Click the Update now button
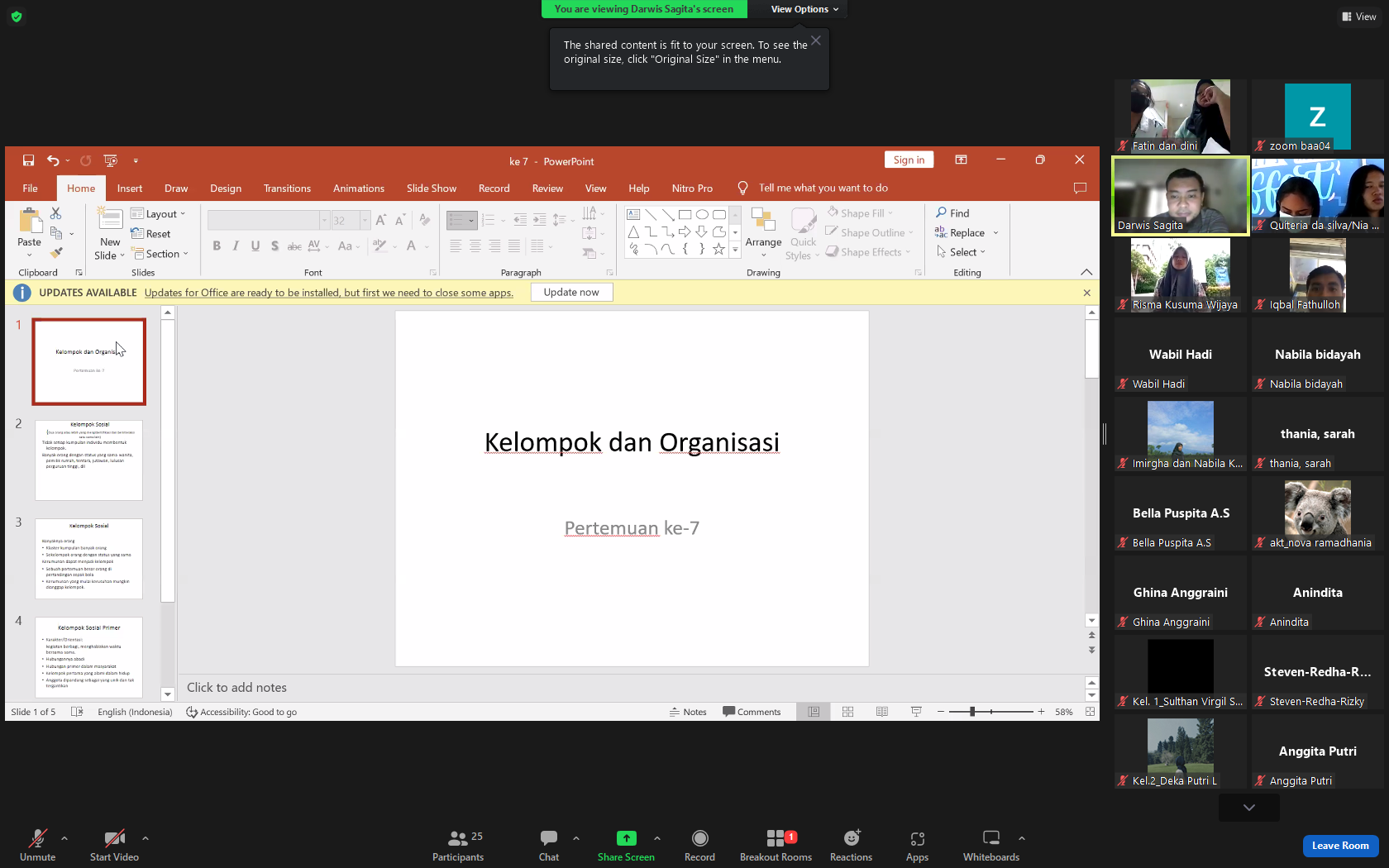This screenshot has height=868, width=1389. pos(571,293)
